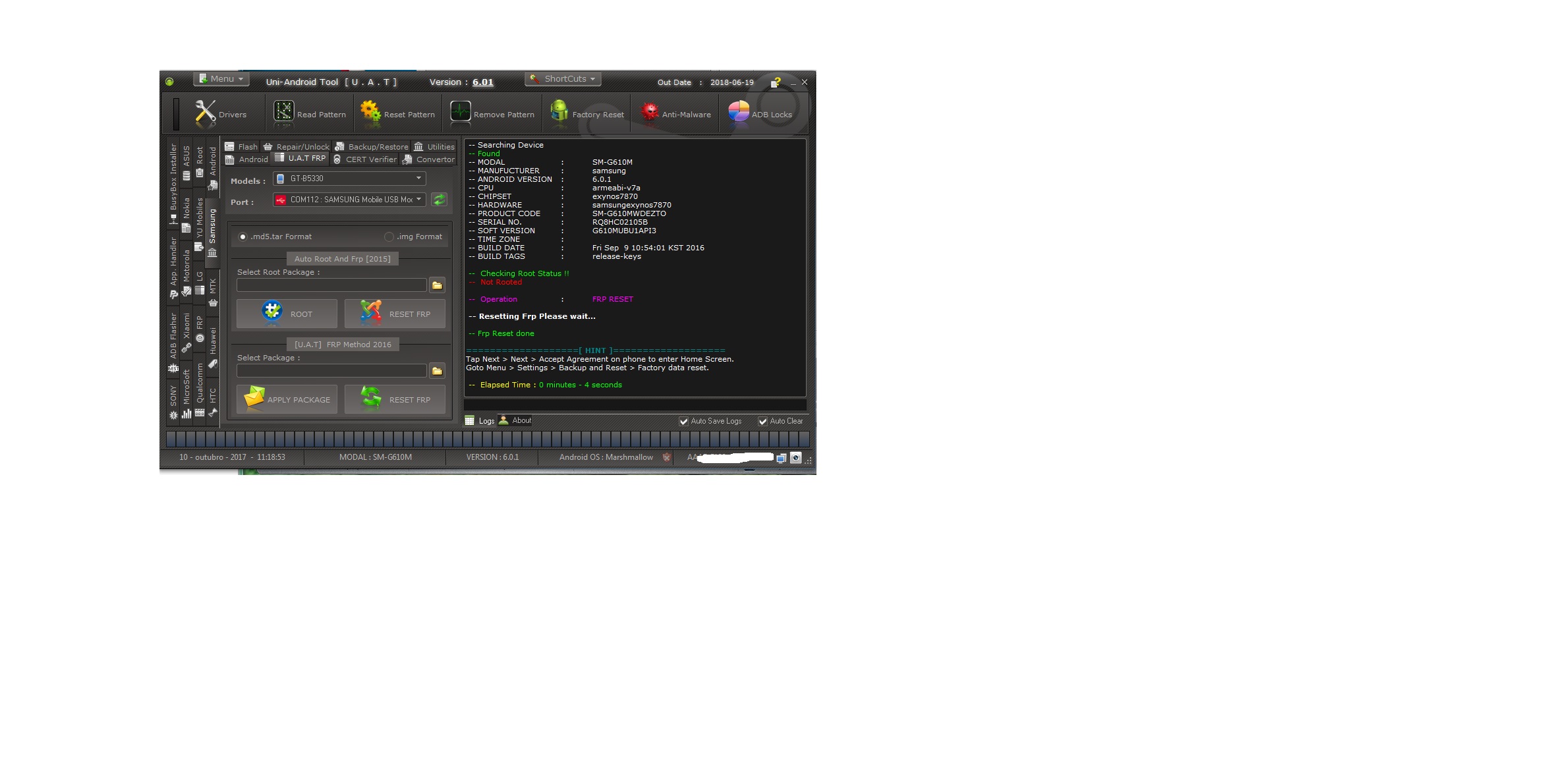This screenshot has height=784, width=1542.
Task: Open the ADB Flasher side tab
Action: pyautogui.click(x=173, y=343)
